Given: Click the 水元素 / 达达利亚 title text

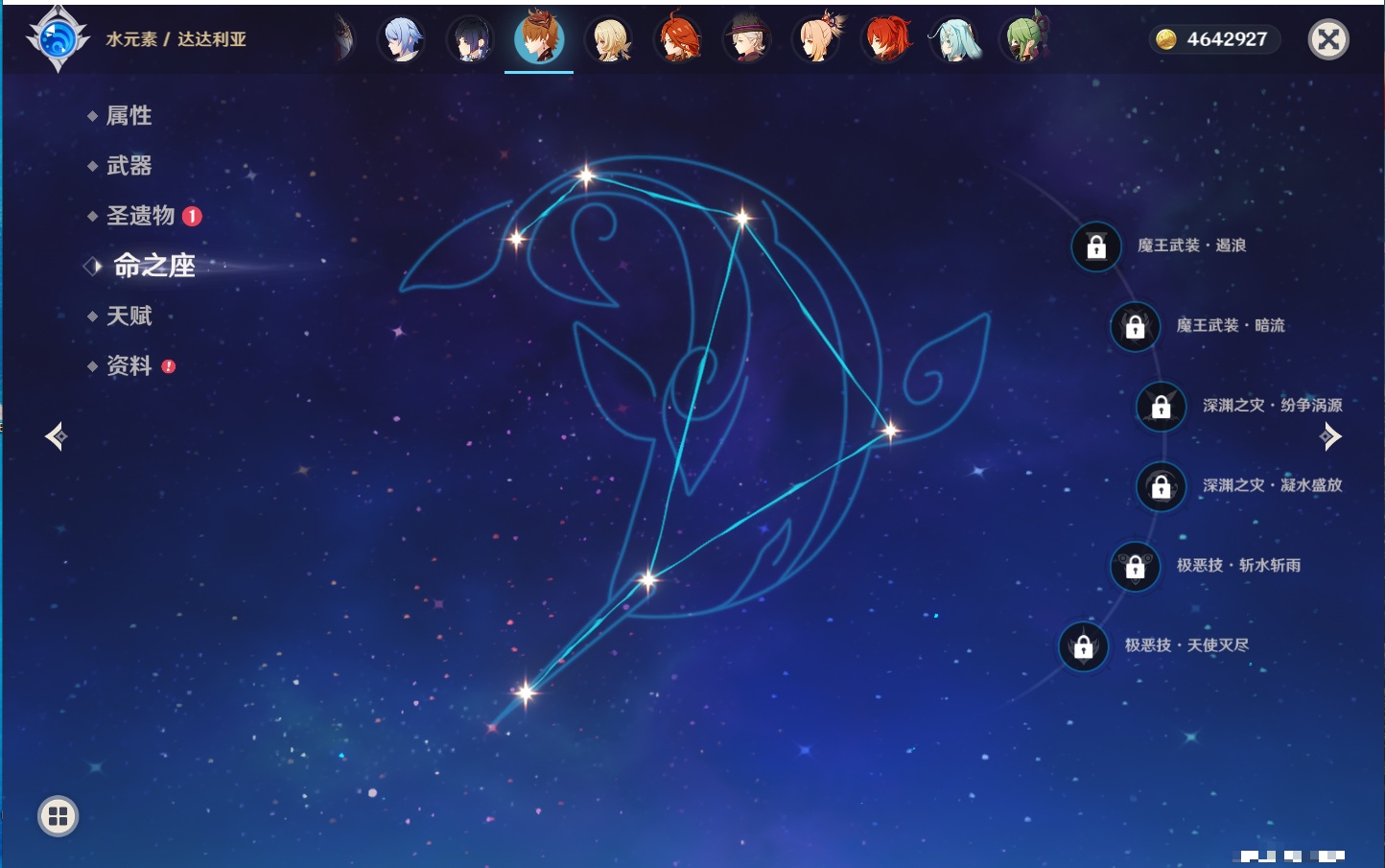Looking at the screenshot, I should (176, 39).
